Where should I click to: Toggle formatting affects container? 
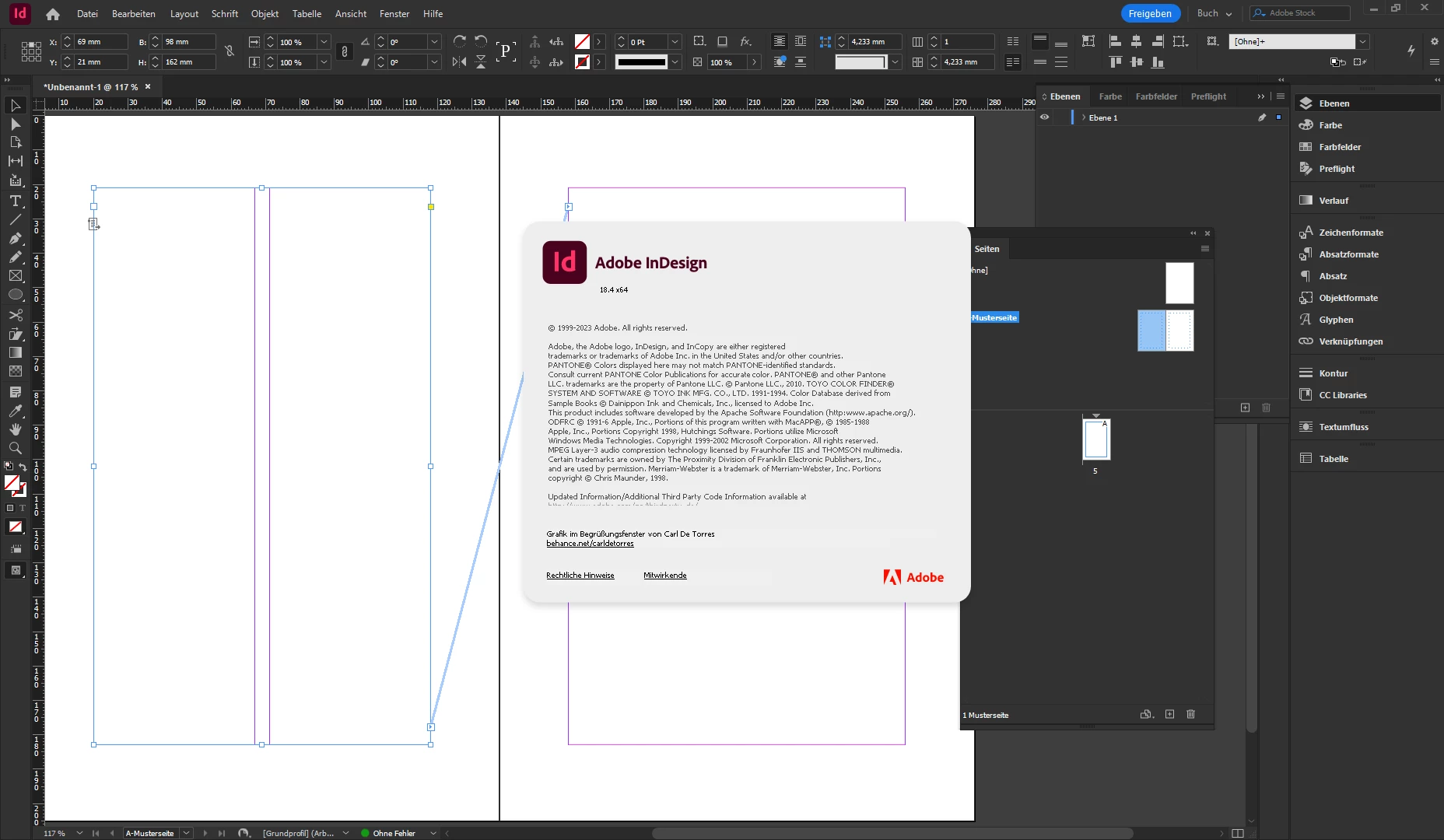pos(10,508)
